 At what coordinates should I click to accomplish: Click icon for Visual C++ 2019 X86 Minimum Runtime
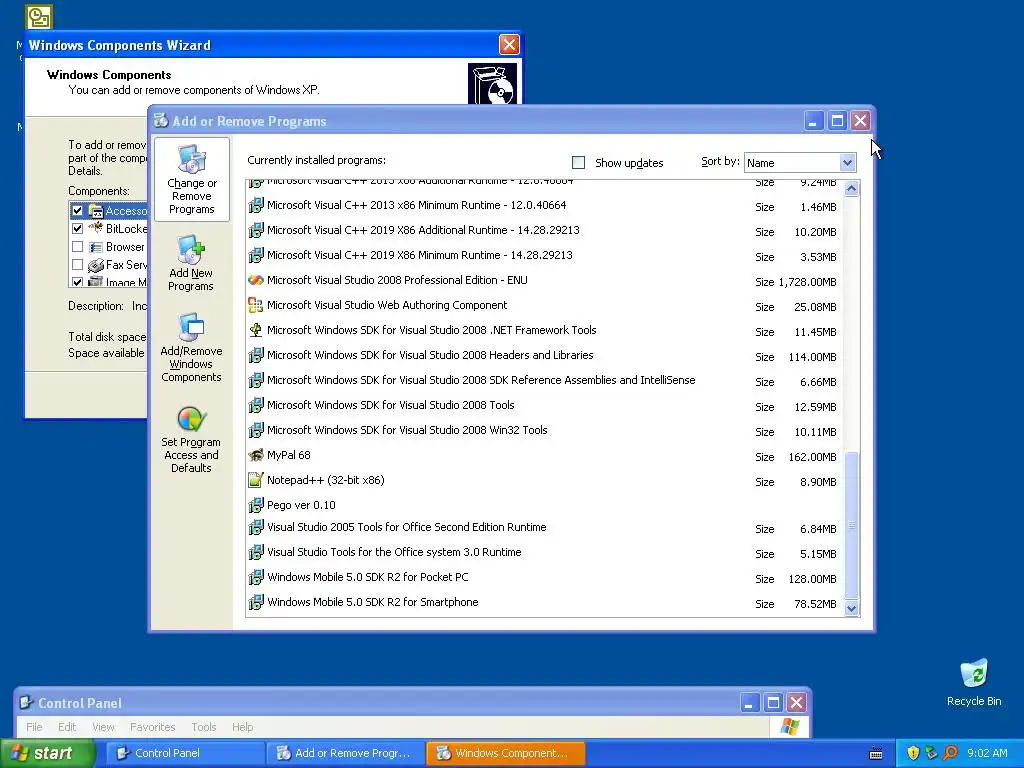point(255,255)
